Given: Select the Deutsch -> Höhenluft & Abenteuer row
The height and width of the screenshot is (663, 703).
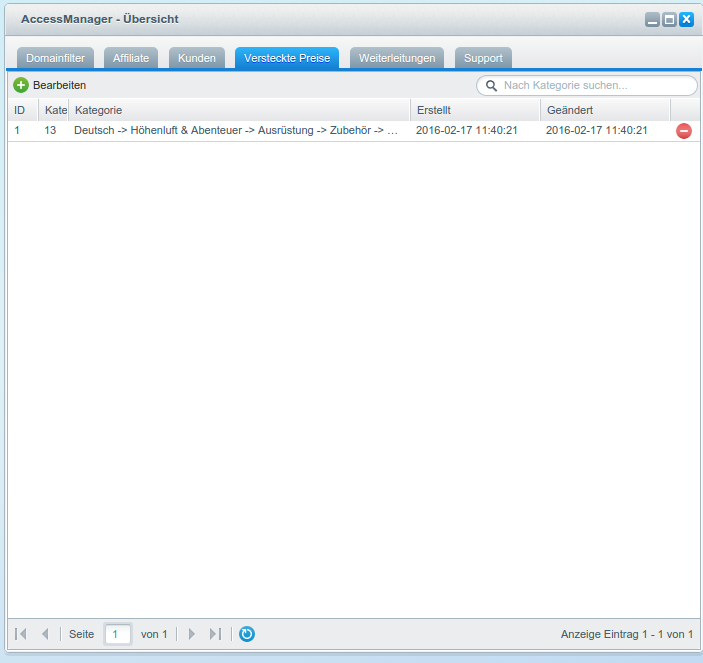Looking at the screenshot, I should coord(236,131).
